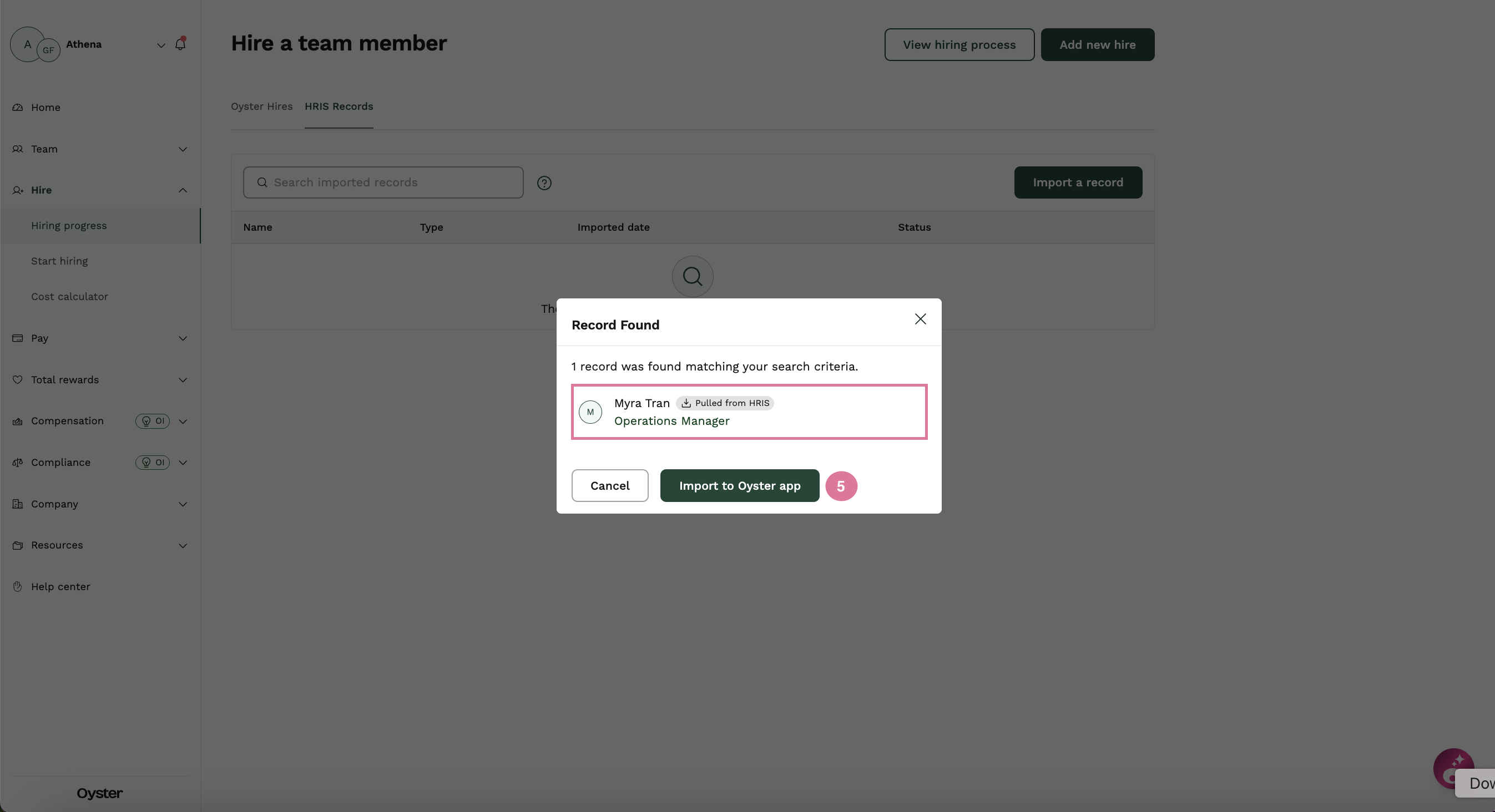Click Import to Oyster app
Screen dimensions: 1495x812
740,485
